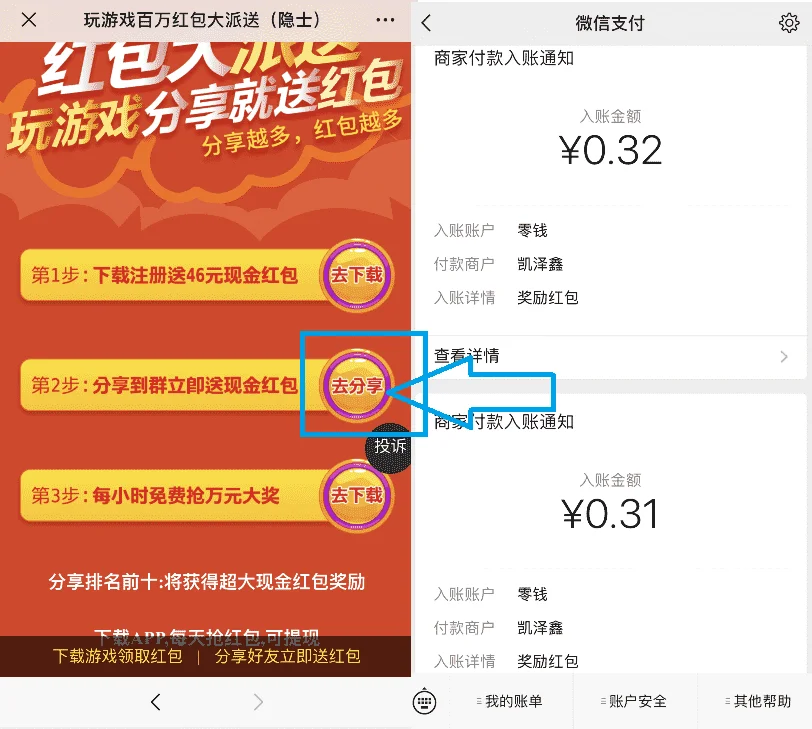Image resolution: width=812 pixels, height=729 pixels.
Task: Tap the 去分享 share button
Action: pyautogui.click(x=357, y=385)
